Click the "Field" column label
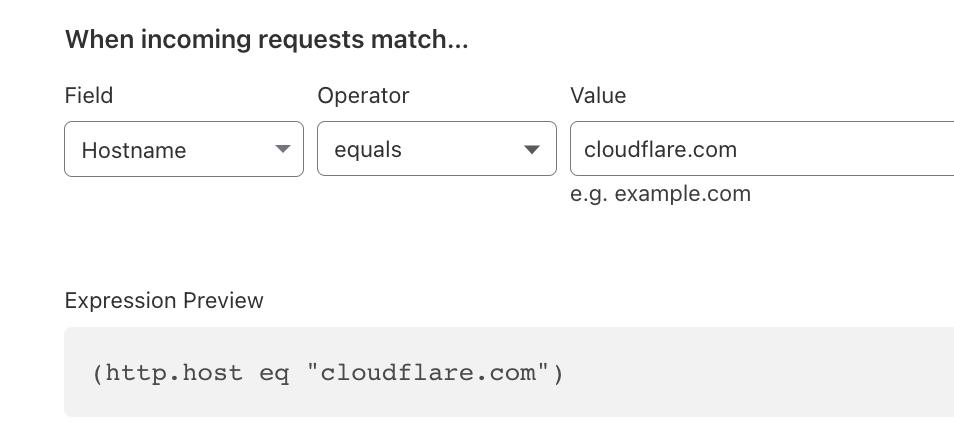The image size is (954, 444). pyautogui.click(x=89, y=96)
